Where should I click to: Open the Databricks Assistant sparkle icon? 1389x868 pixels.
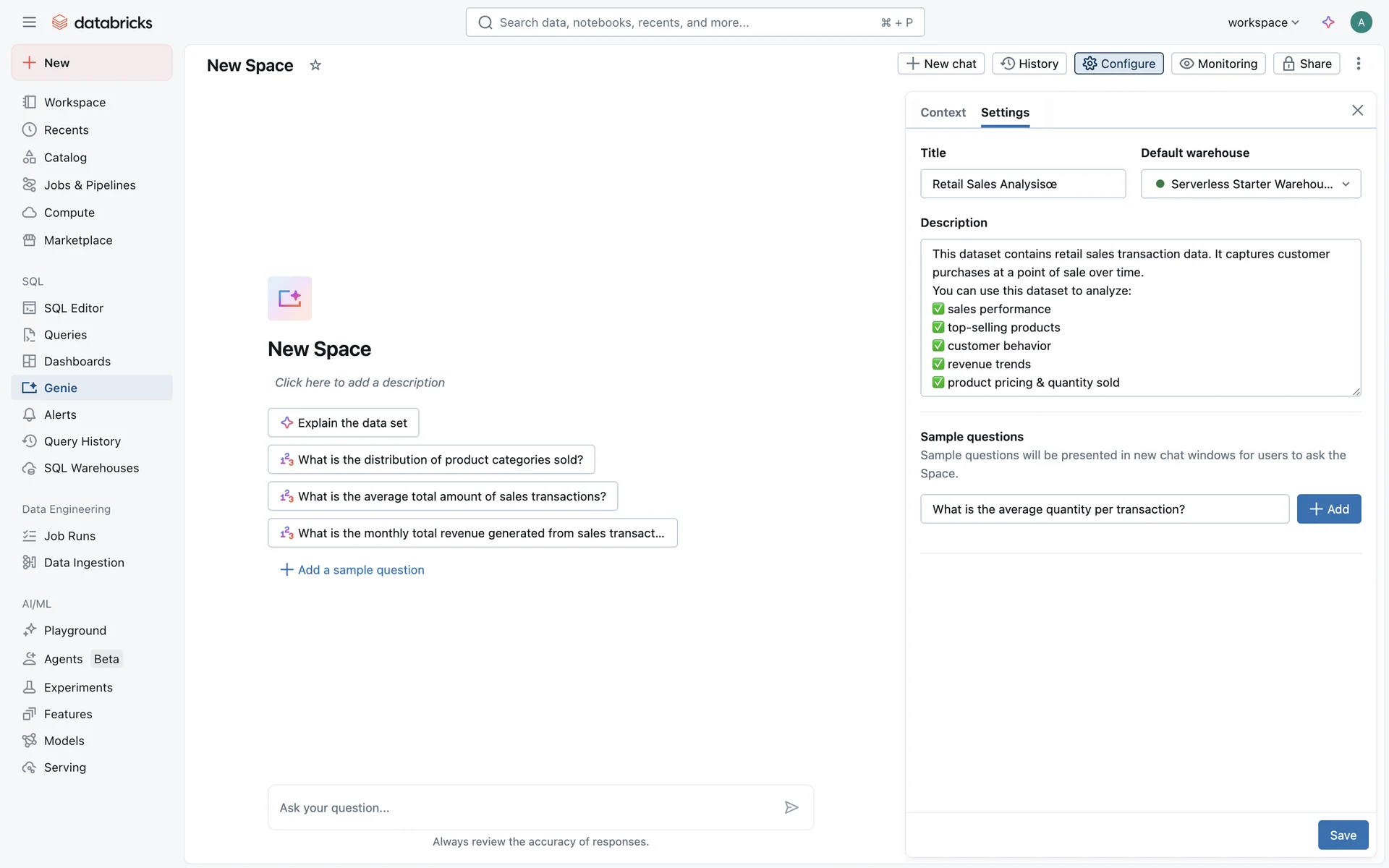[x=1328, y=22]
